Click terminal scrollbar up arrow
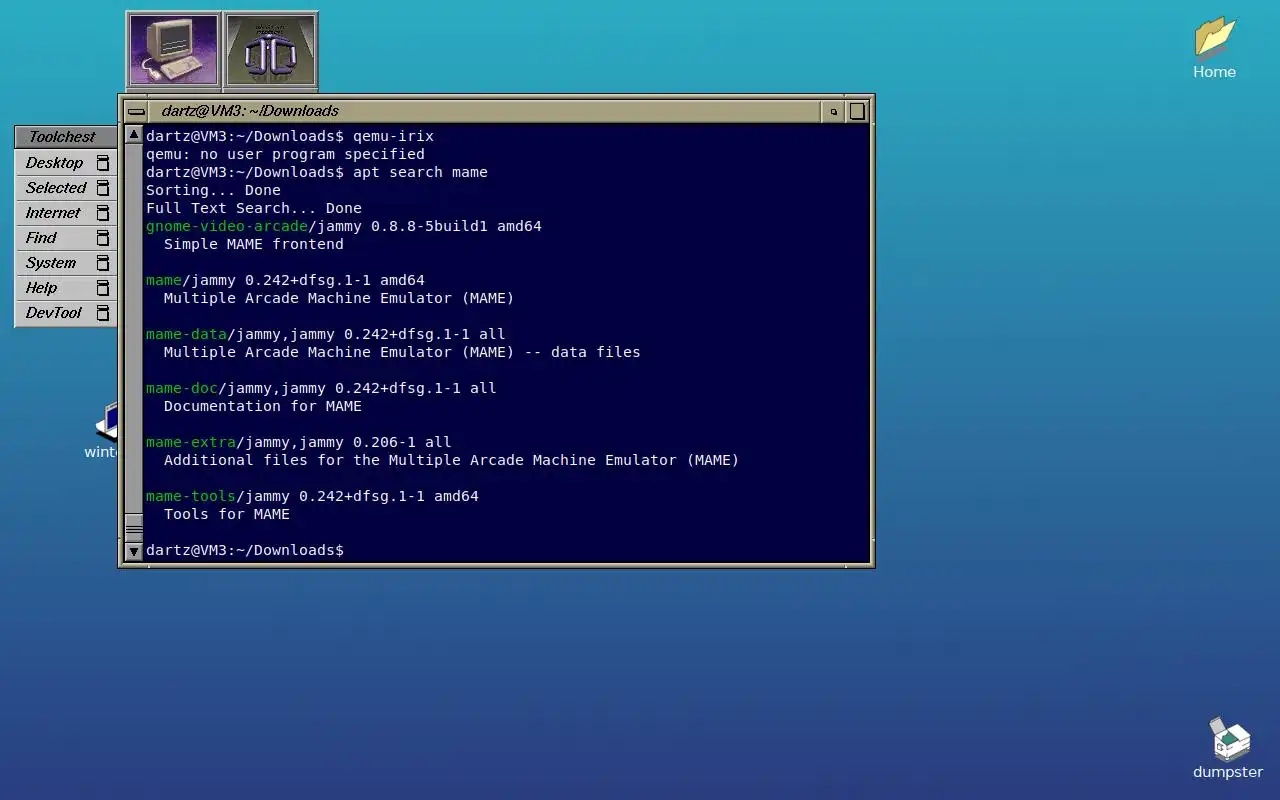 tap(134, 134)
